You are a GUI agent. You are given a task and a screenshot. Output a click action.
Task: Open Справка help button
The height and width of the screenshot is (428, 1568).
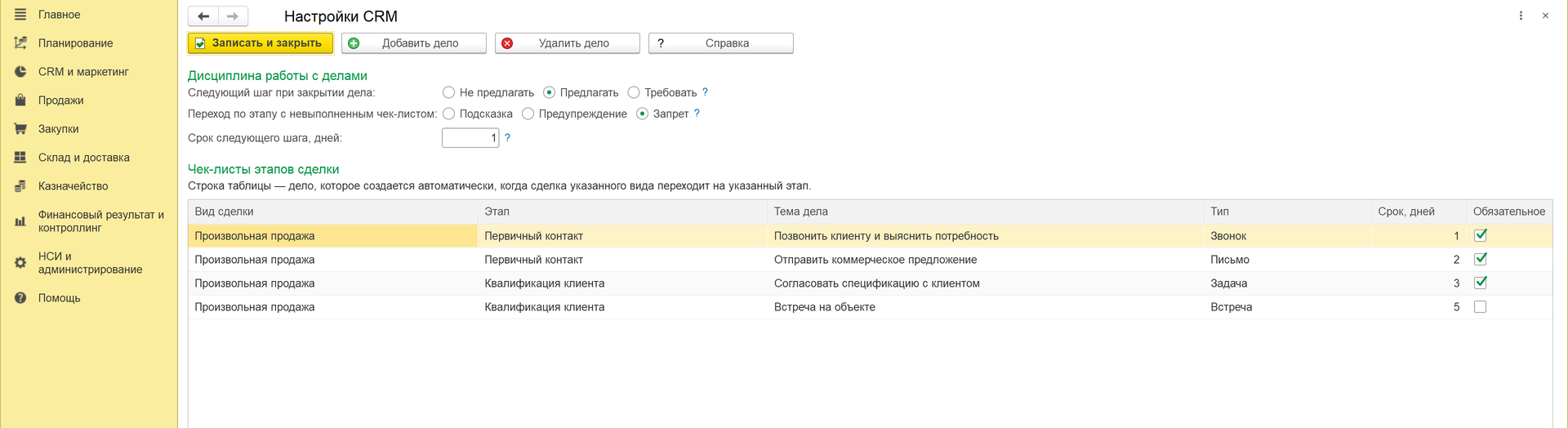tap(721, 43)
